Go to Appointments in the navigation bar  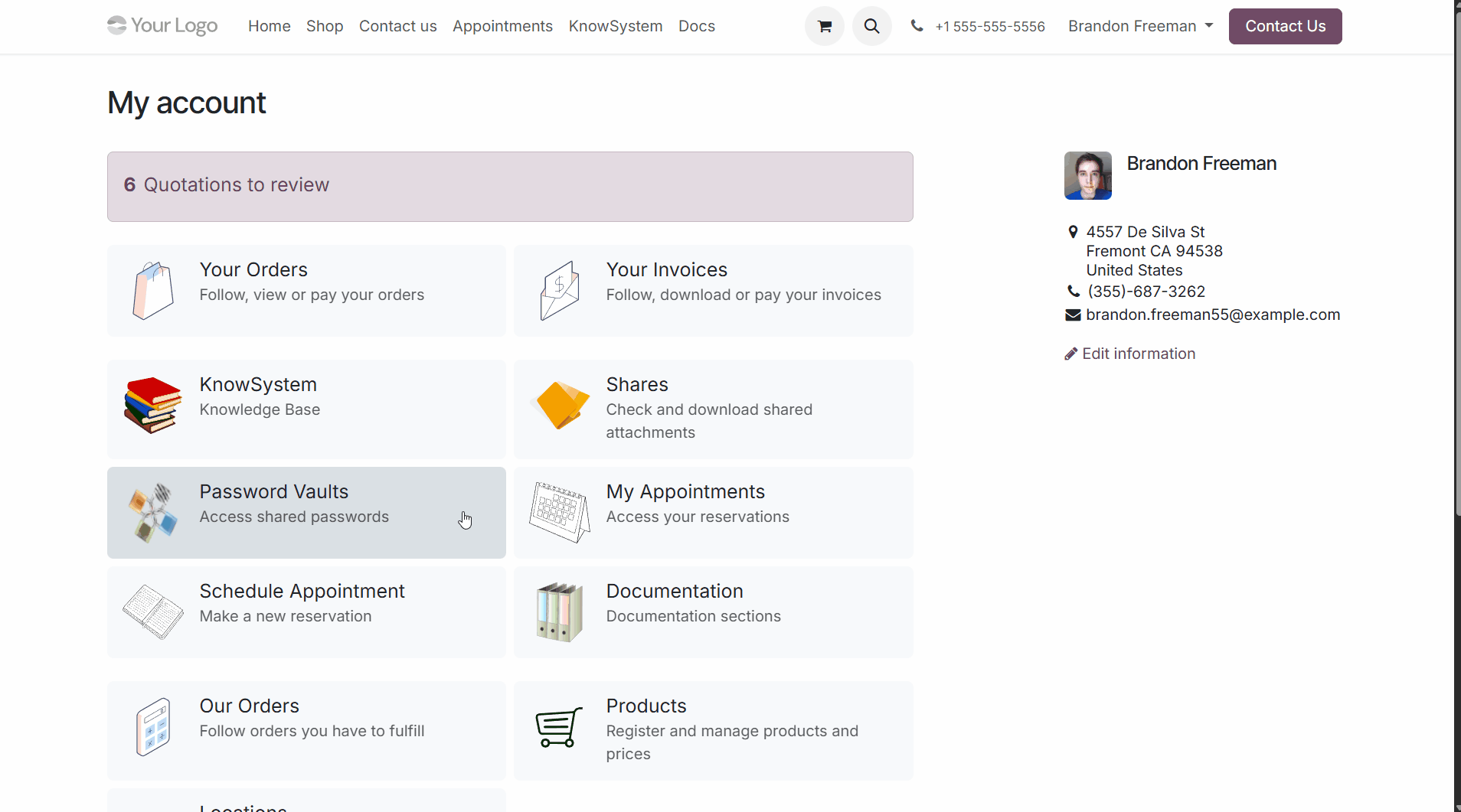[502, 26]
